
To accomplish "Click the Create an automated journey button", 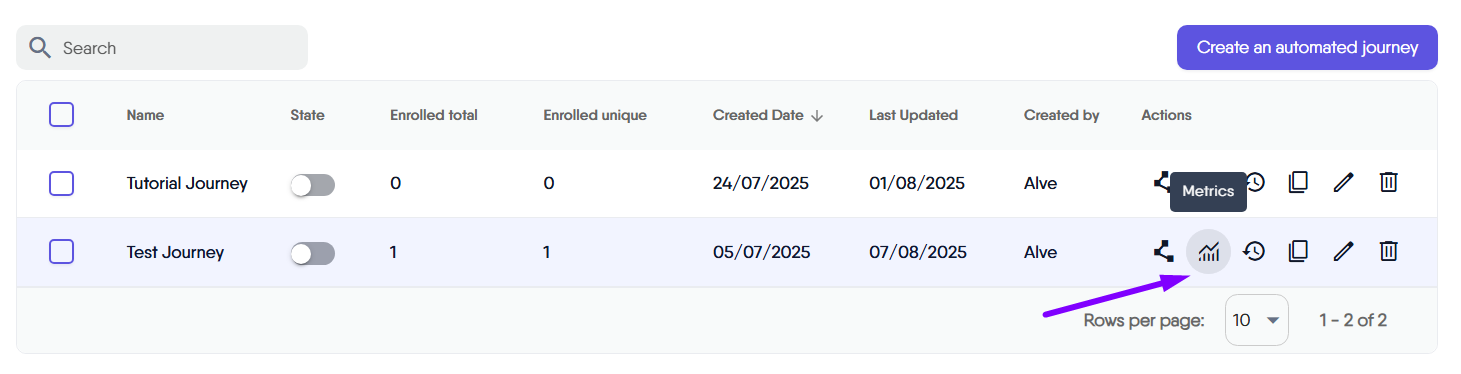I will pos(1307,48).
